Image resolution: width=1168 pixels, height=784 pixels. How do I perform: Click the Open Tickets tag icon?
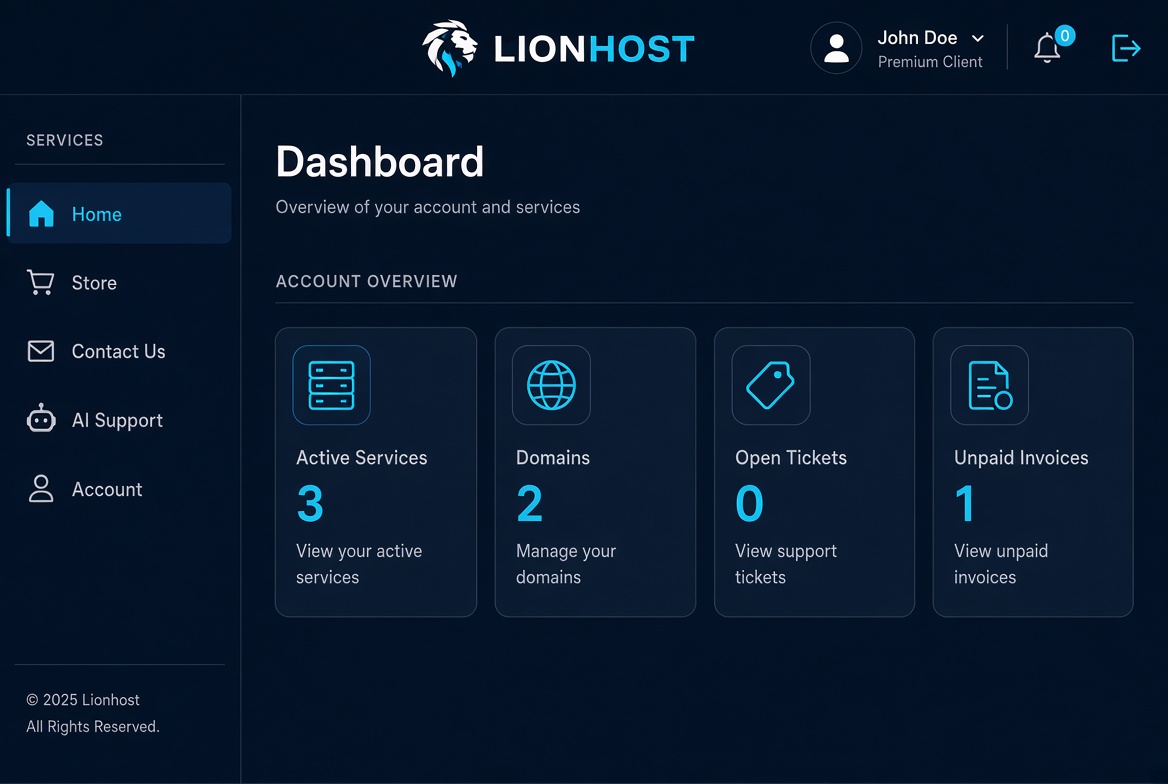click(771, 385)
